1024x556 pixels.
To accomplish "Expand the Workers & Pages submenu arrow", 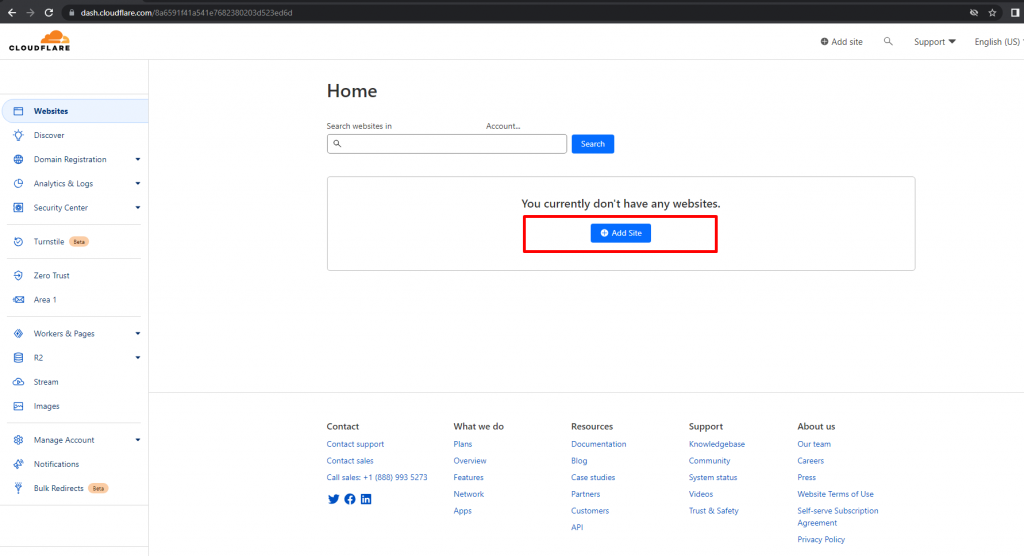I will (138, 334).
